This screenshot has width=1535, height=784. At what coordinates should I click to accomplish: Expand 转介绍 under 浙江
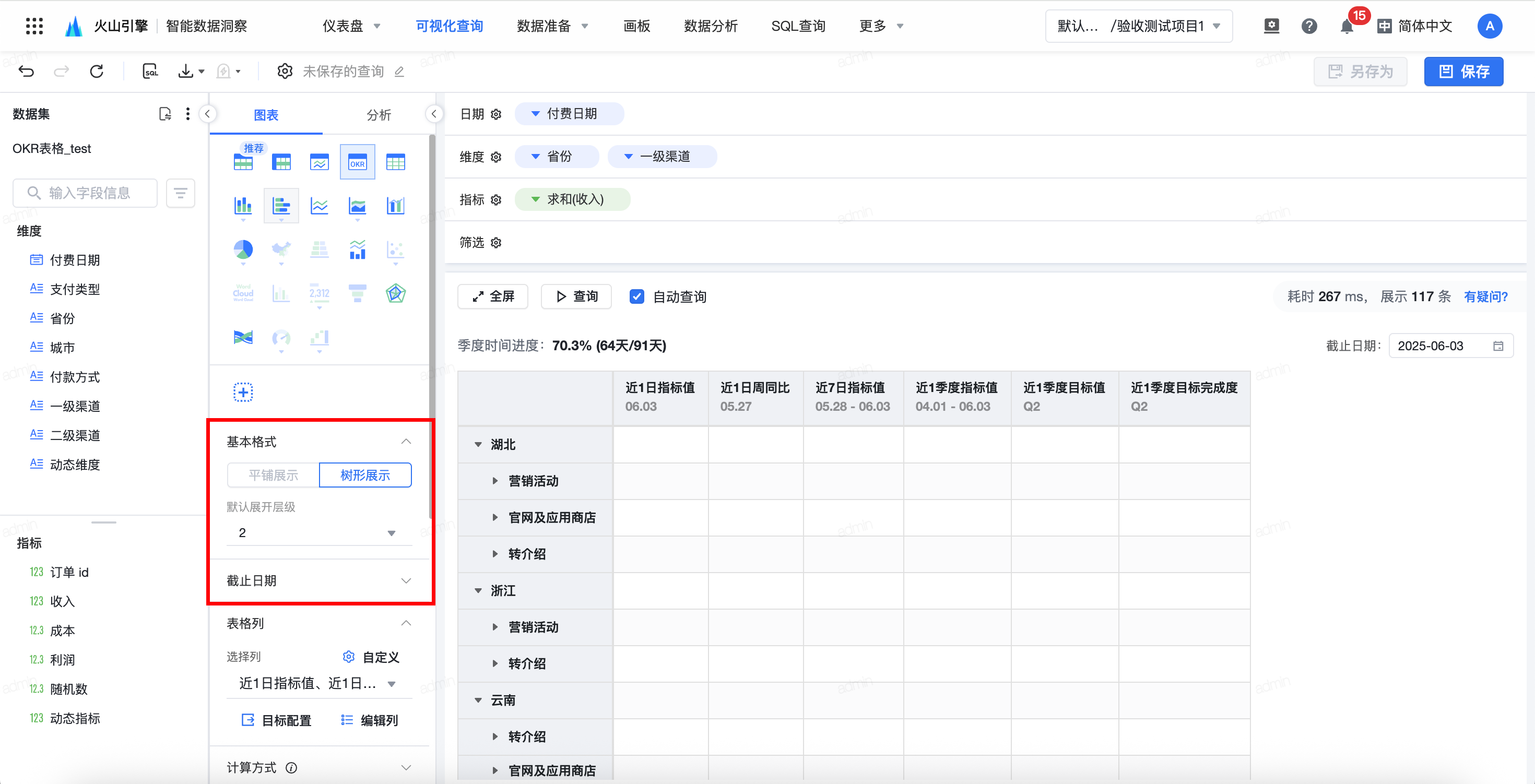pyautogui.click(x=494, y=663)
